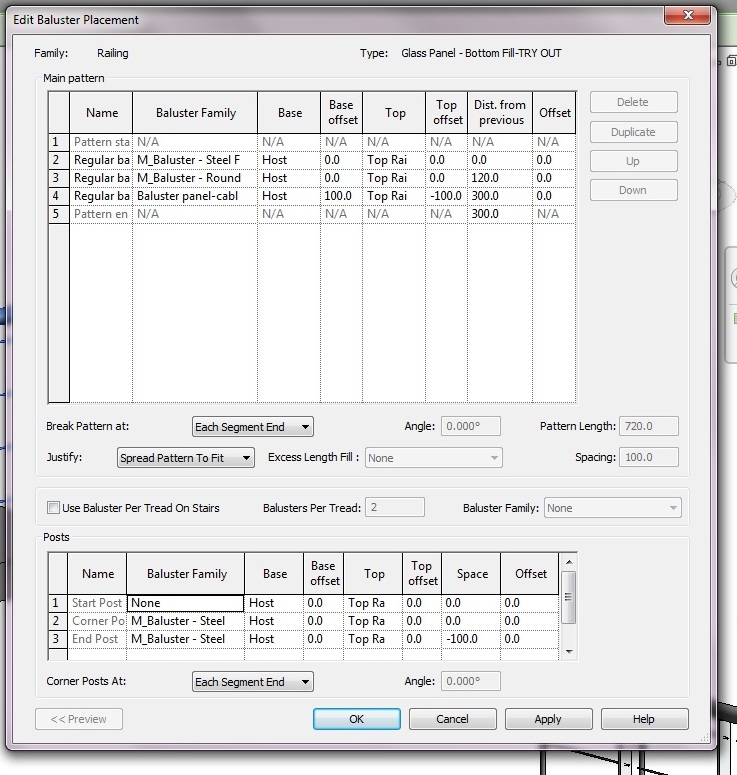The width and height of the screenshot is (737, 775).
Task: Click the Pattern end distance value 300.0
Action: click(497, 214)
